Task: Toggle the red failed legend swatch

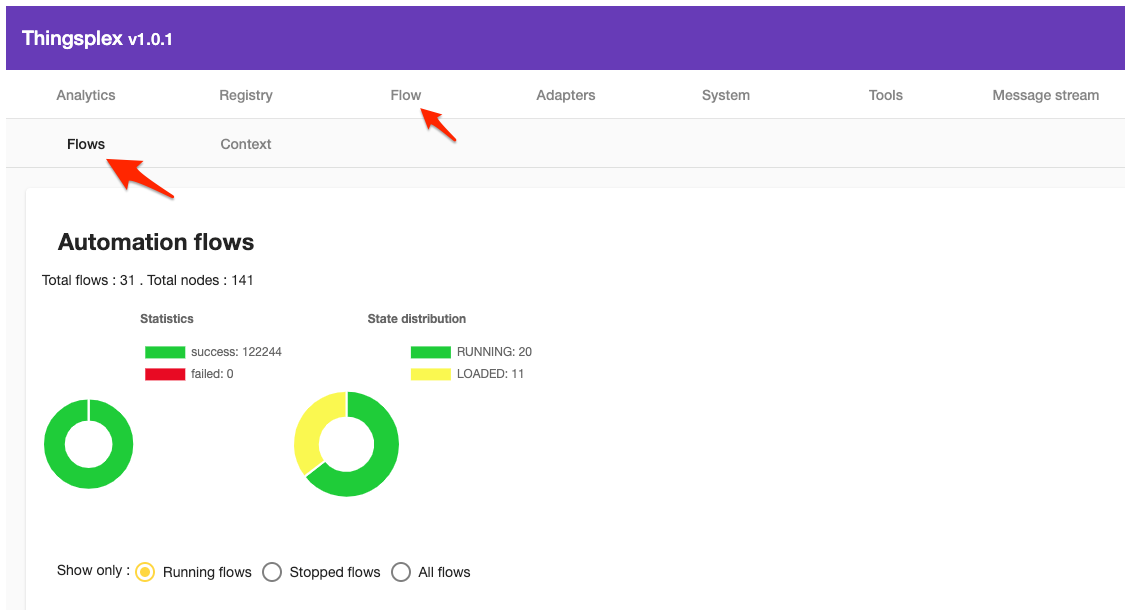Action: 165,374
